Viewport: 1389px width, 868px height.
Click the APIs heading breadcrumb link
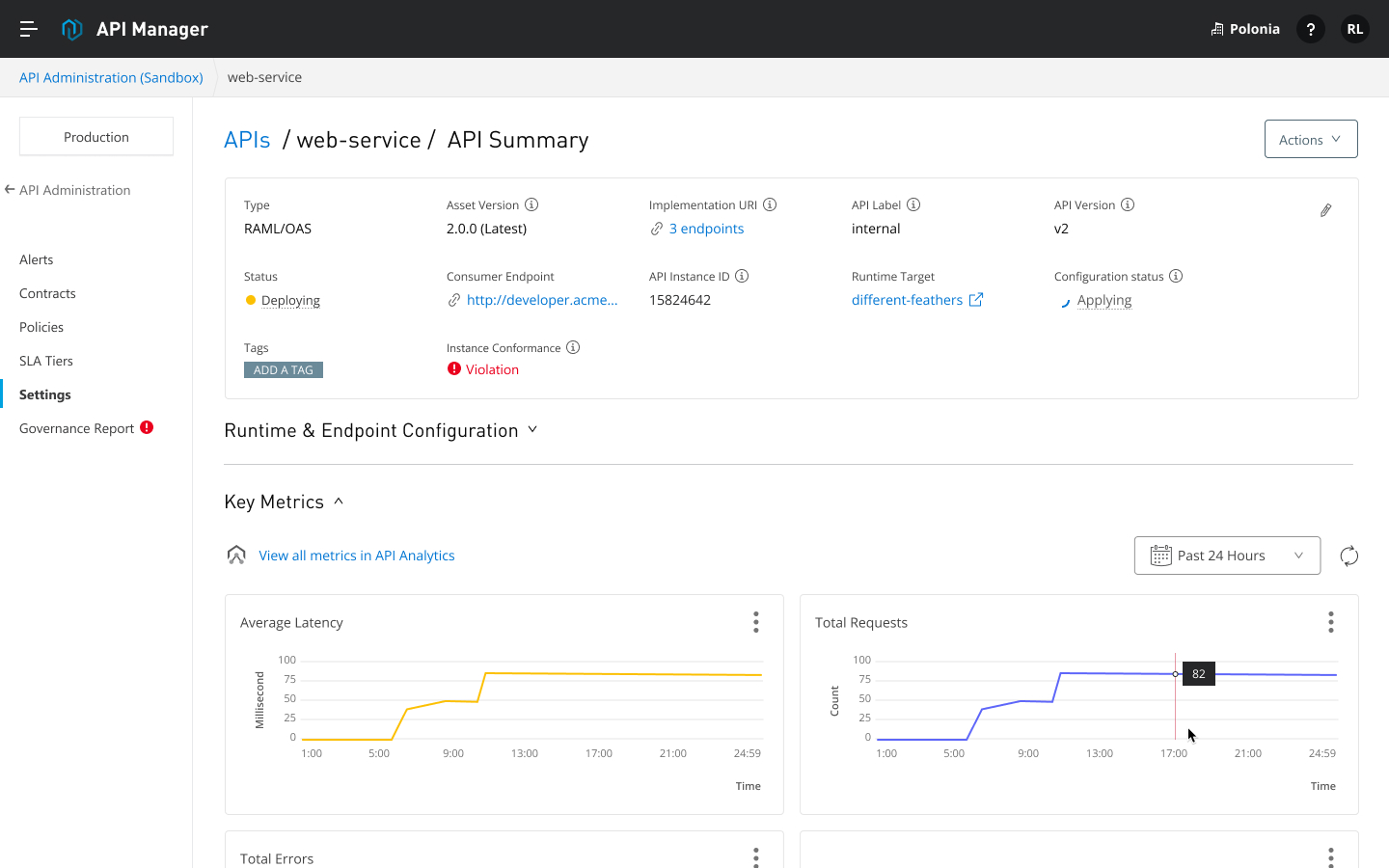pyautogui.click(x=247, y=140)
